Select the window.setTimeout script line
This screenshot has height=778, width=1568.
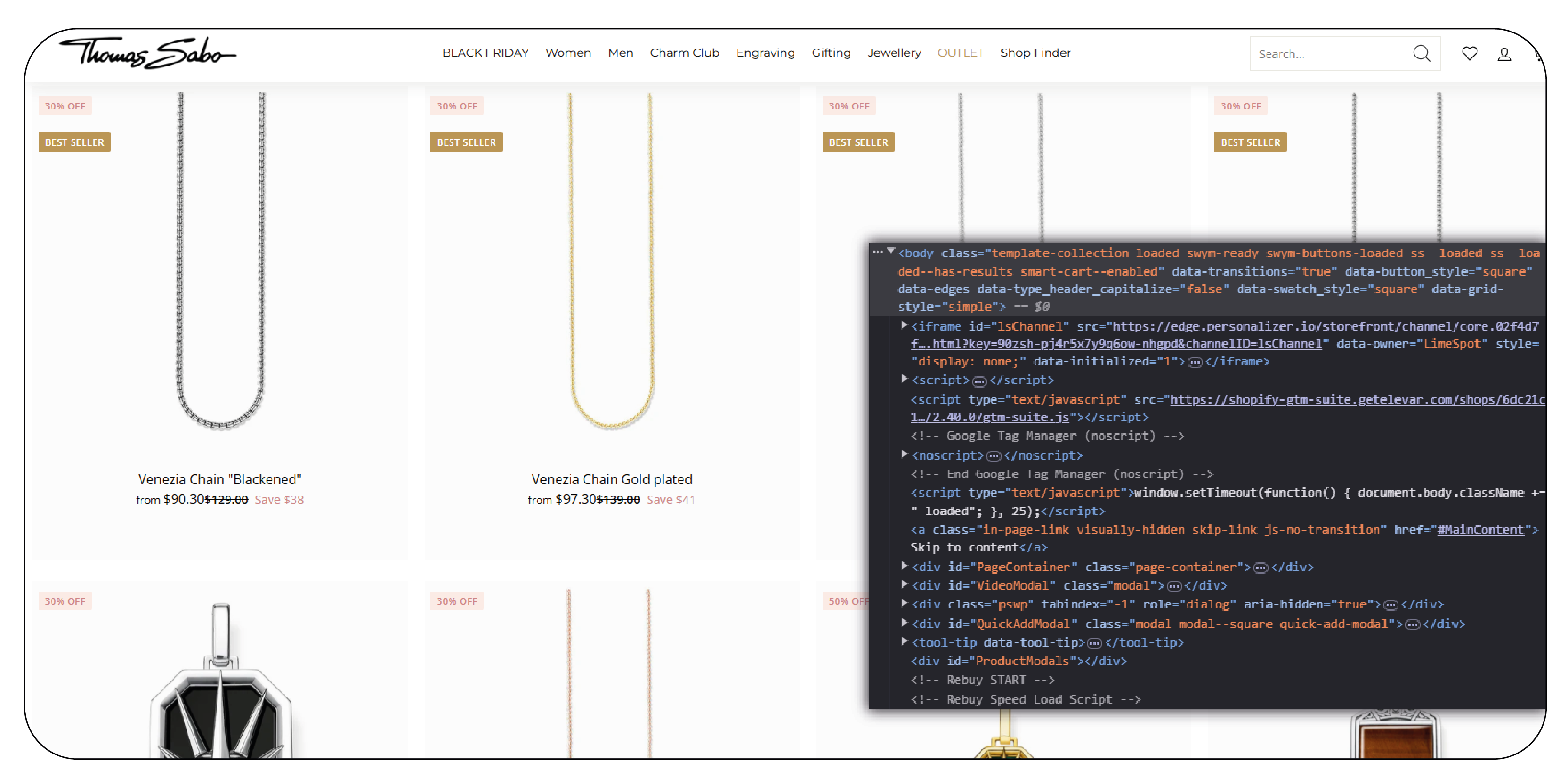[1228, 502]
